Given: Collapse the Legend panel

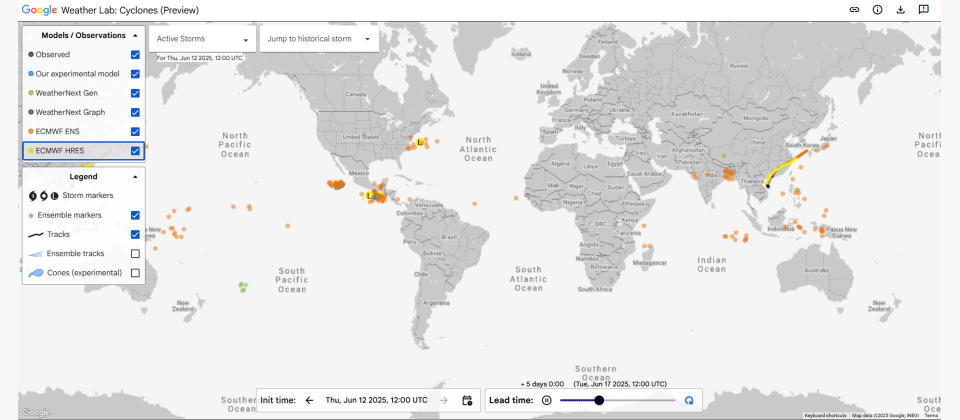Looking at the screenshot, I should pyautogui.click(x=135, y=177).
